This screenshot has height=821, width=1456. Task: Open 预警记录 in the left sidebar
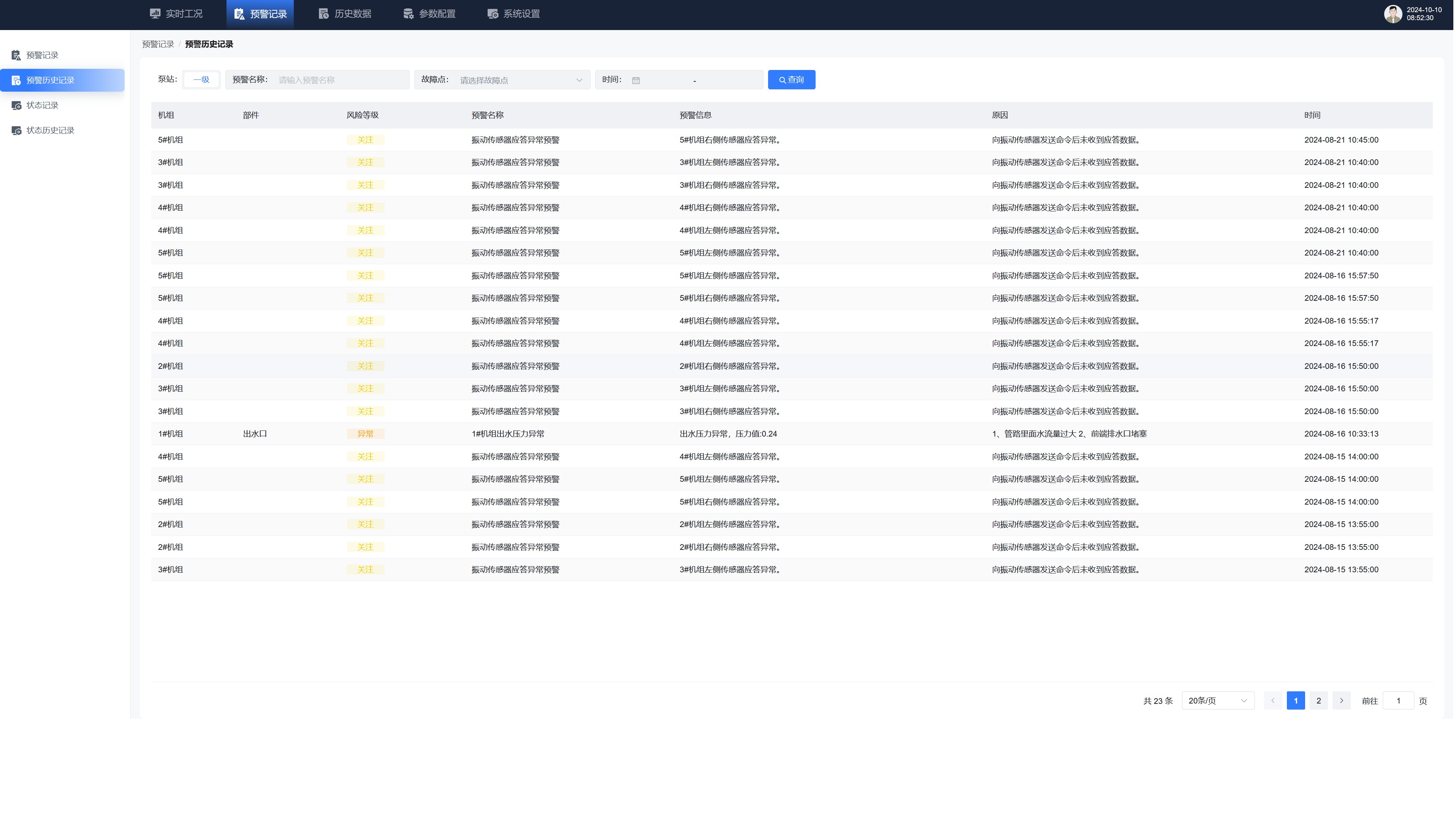pyautogui.click(x=43, y=55)
